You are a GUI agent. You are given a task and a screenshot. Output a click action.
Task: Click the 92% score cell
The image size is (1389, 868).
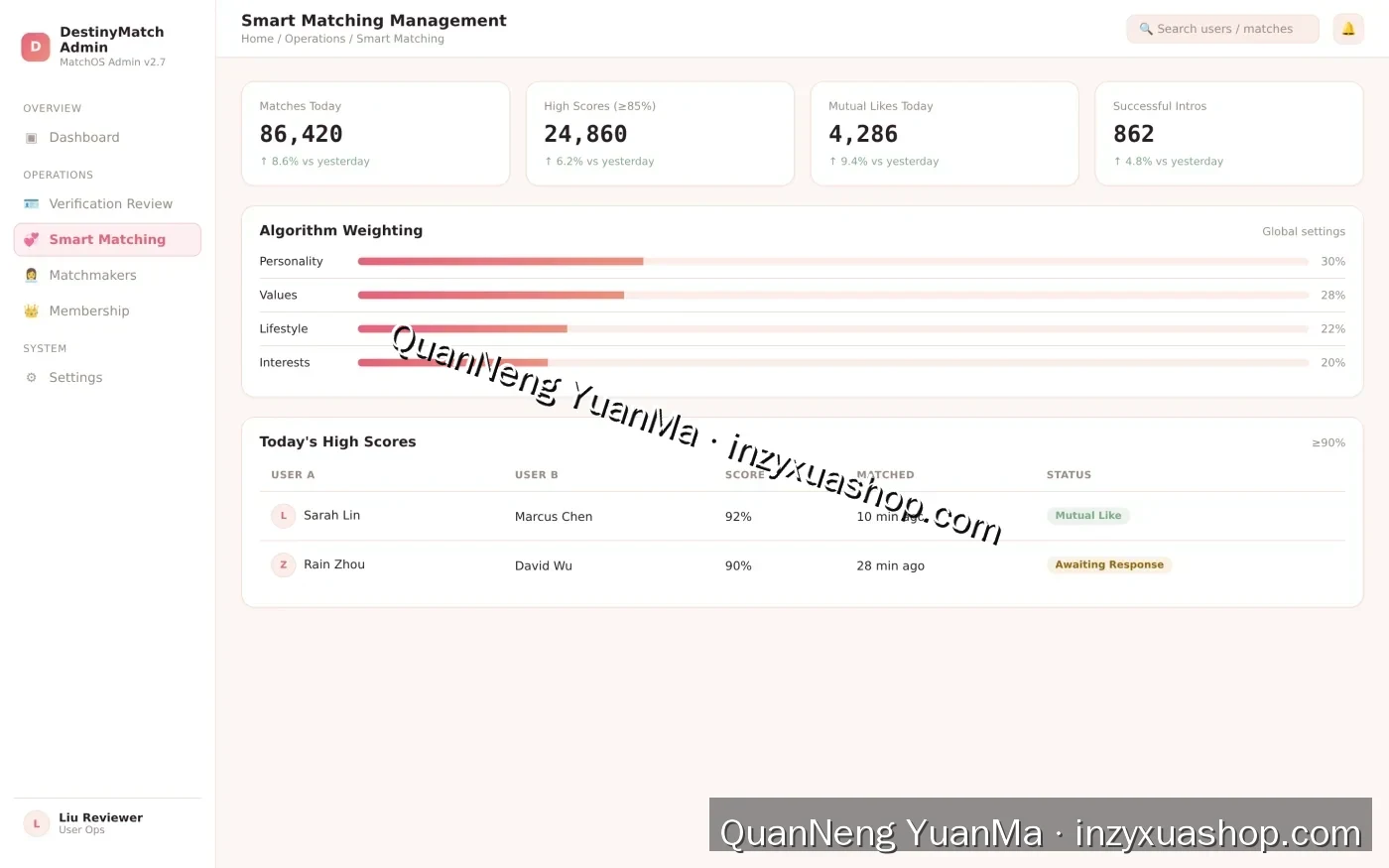(x=738, y=517)
